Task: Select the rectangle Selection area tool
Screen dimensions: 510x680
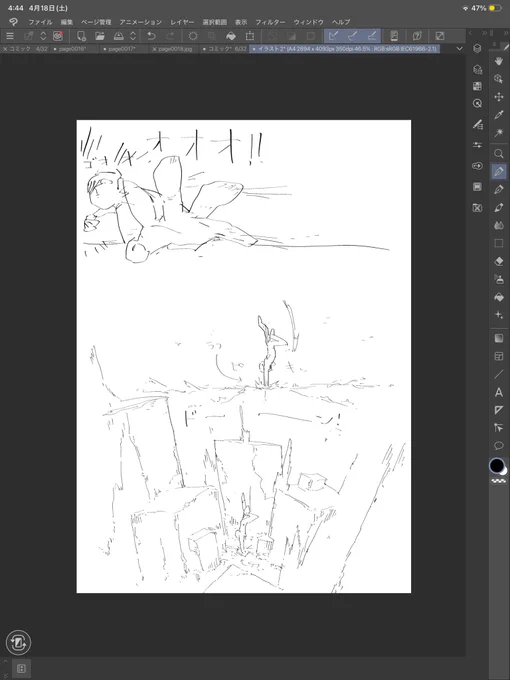Action: coord(499,243)
